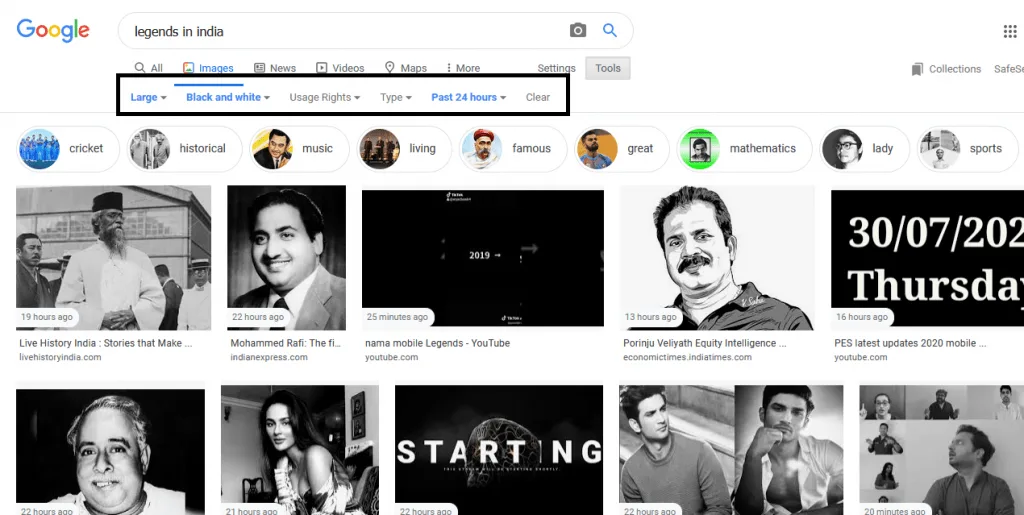
Task: Click 'Porinju Veliyath Equity Intelligence ...' title
Action: (705, 343)
